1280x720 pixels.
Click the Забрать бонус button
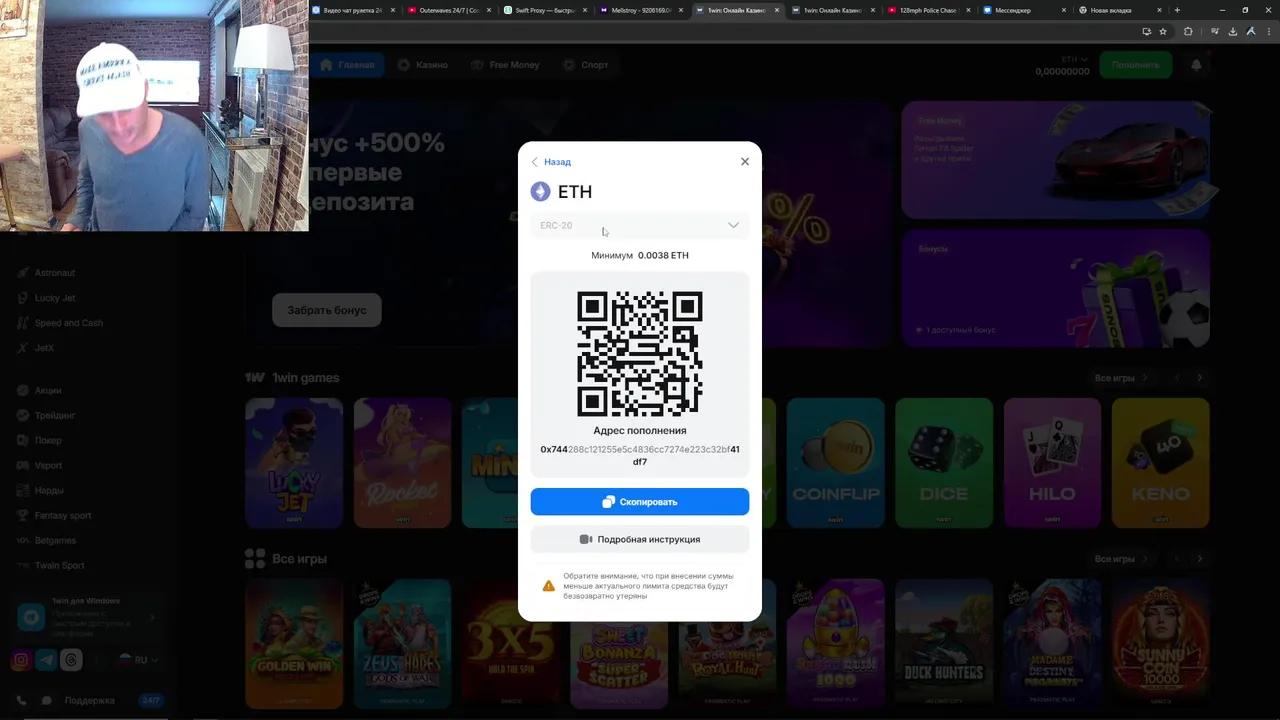pos(327,310)
